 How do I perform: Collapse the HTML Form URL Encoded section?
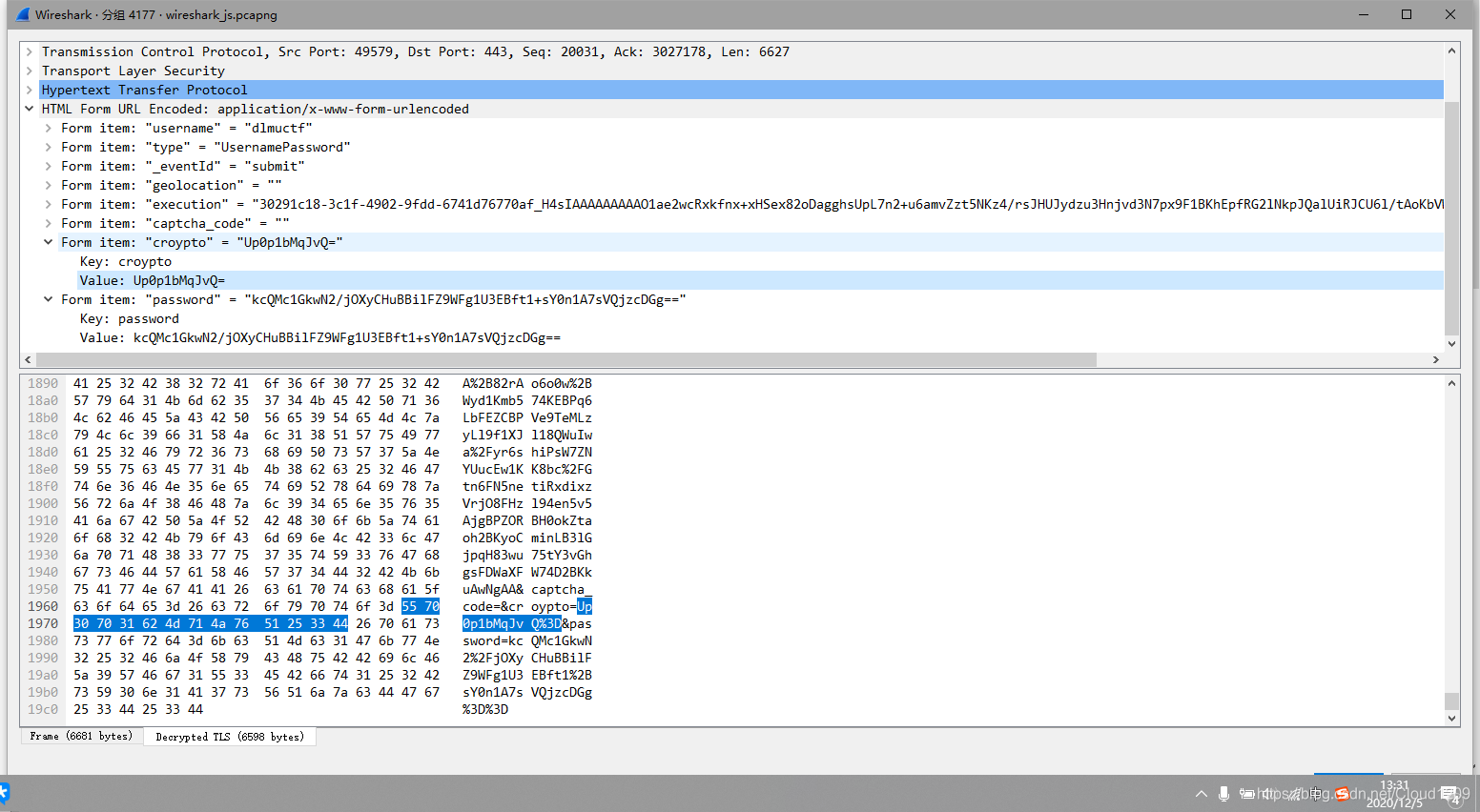tap(30, 109)
